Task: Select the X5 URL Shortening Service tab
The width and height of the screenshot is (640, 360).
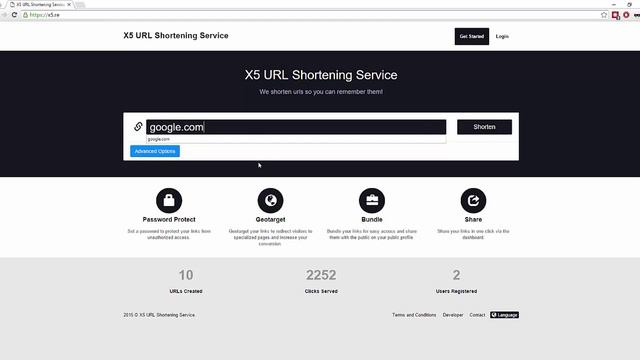Action: 40,4
